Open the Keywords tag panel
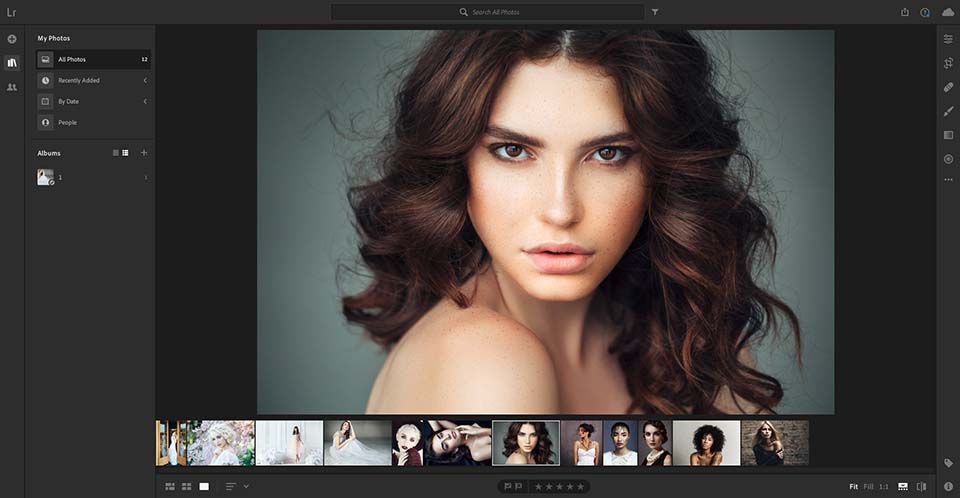Viewport: 960px width, 498px height. coord(948,463)
